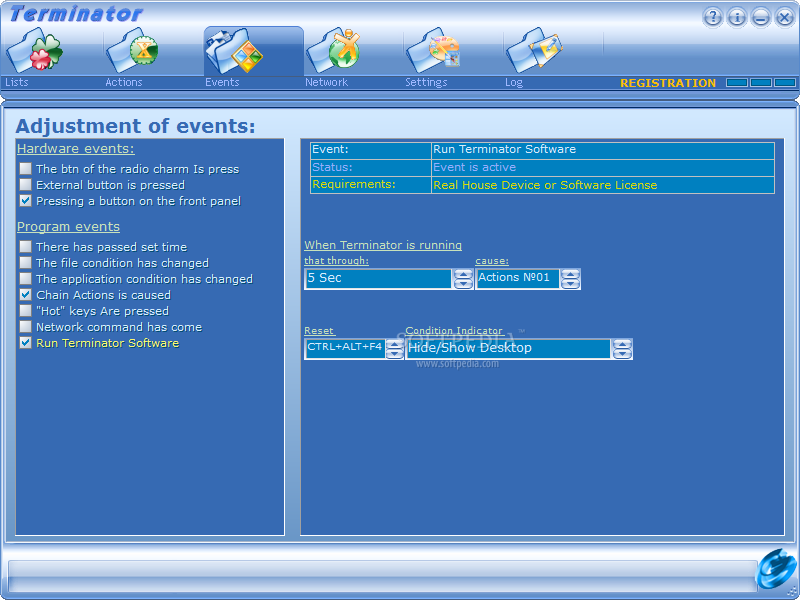This screenshot has height=600, width=800.
Task: Open the Actions folder icon
Action: coord(132,51)
